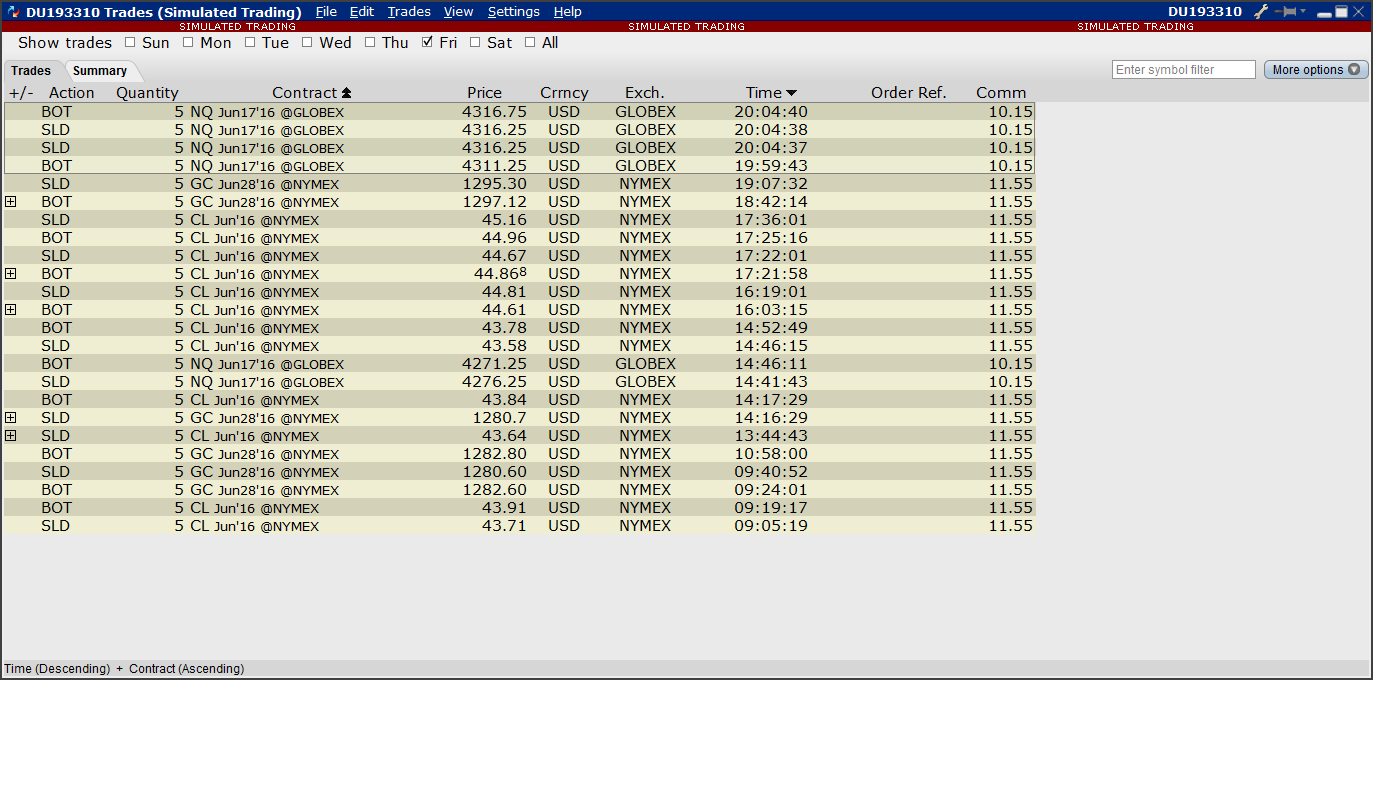Open the Trades menu in menu bar
Screen dimensions: 1373x787
pyautogui.click(x=409, y=12)
